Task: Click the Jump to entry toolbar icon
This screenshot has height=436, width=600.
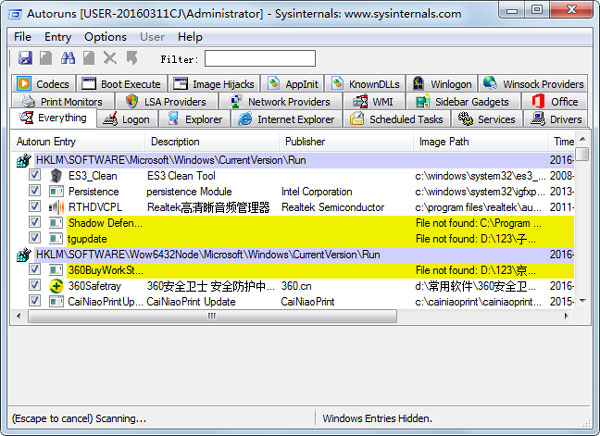Action: pos(132,58)
